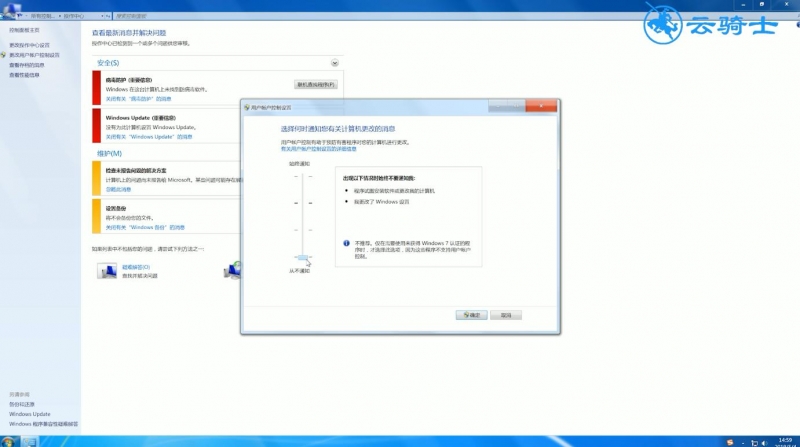Click 关闭有关"病毒防护"的消息 link
The image size is (800, 447).
pos(138,99)
